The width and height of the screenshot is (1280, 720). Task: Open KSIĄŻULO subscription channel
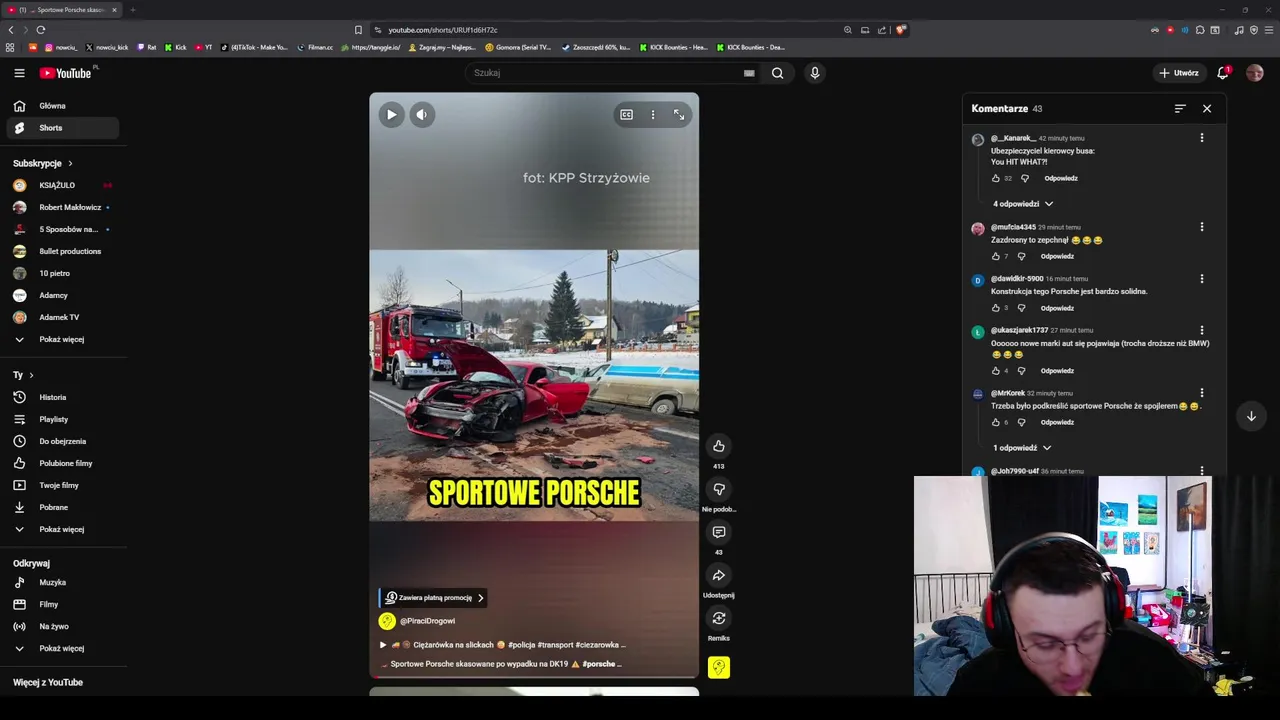[x=64, y=185]
